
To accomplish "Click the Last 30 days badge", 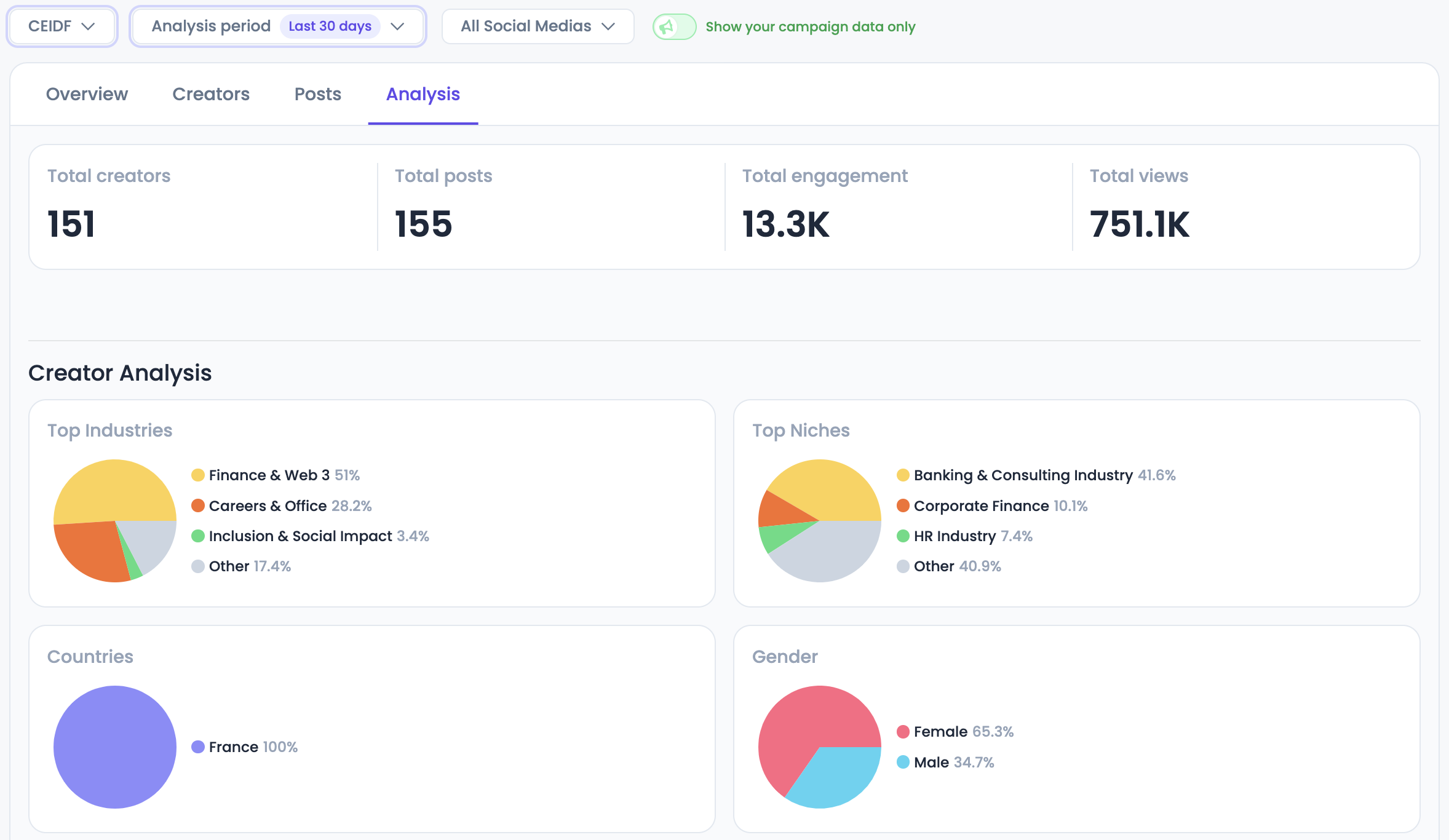I will (330, 26).
